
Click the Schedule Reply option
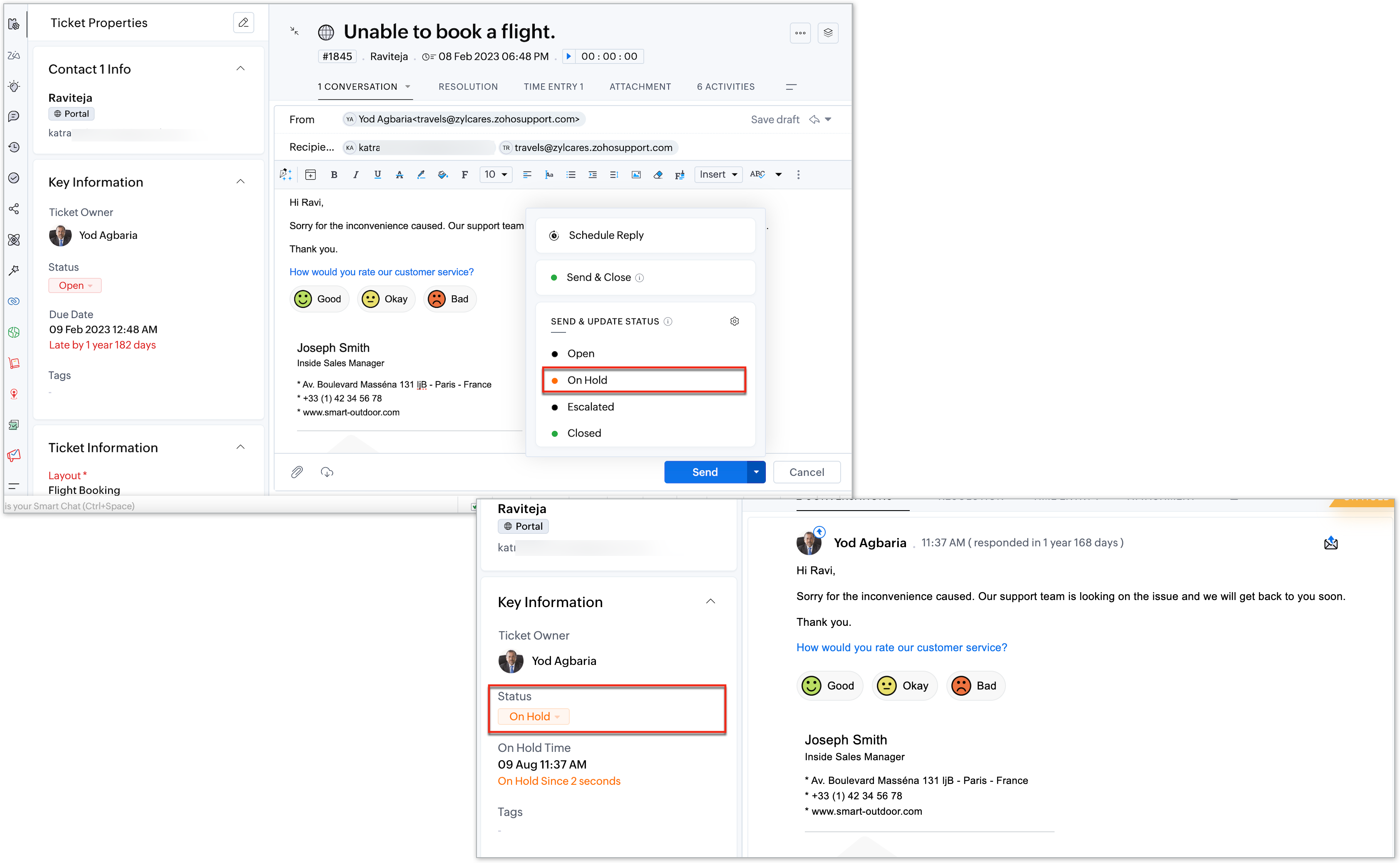point(606,235)
